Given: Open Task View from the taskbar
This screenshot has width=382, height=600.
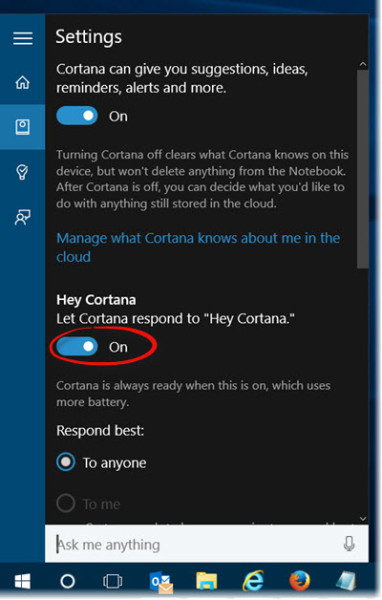Looking at the screenshot, I should [x=113, y=581].
